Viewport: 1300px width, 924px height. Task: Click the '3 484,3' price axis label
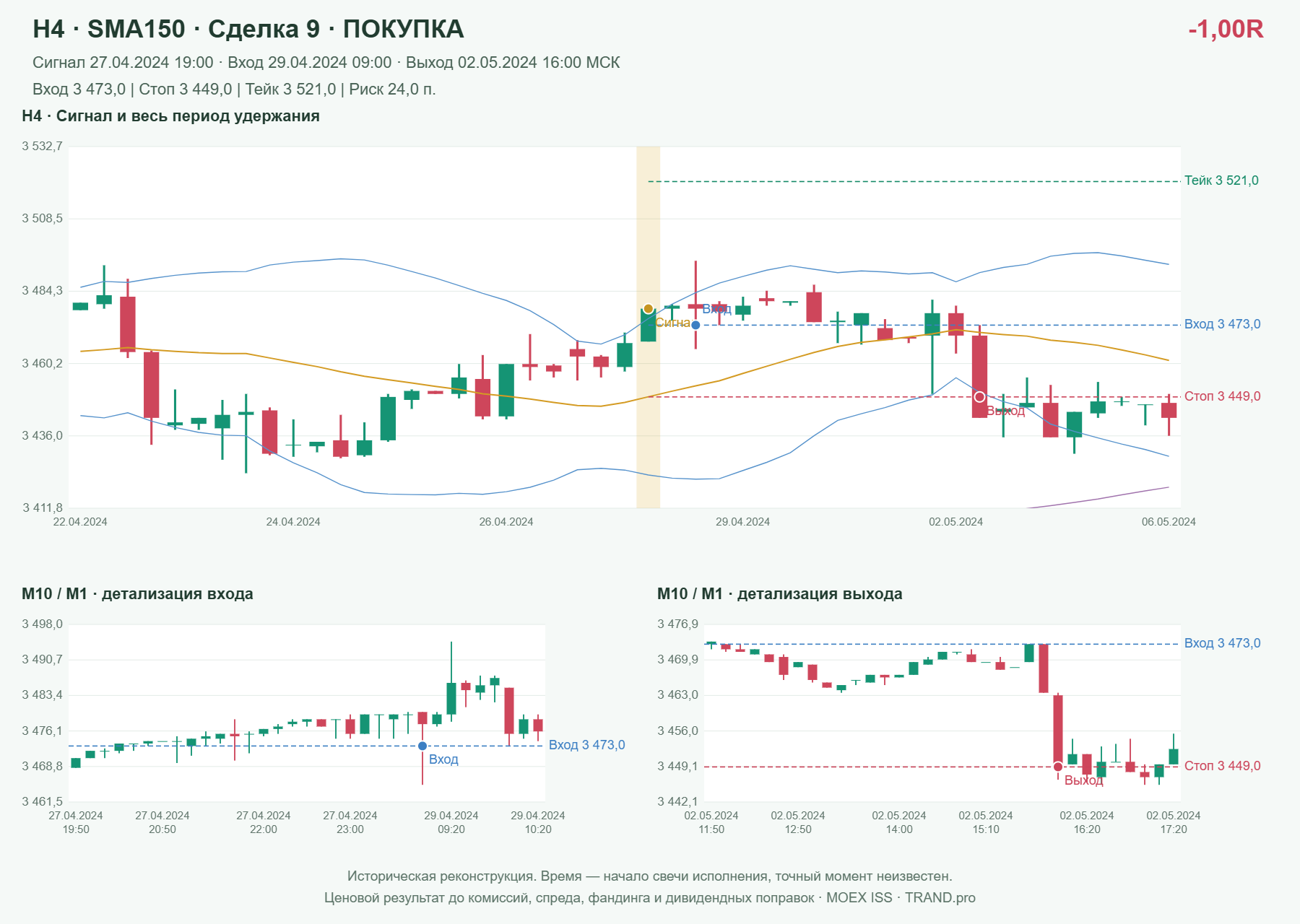(x=42, y=291)
